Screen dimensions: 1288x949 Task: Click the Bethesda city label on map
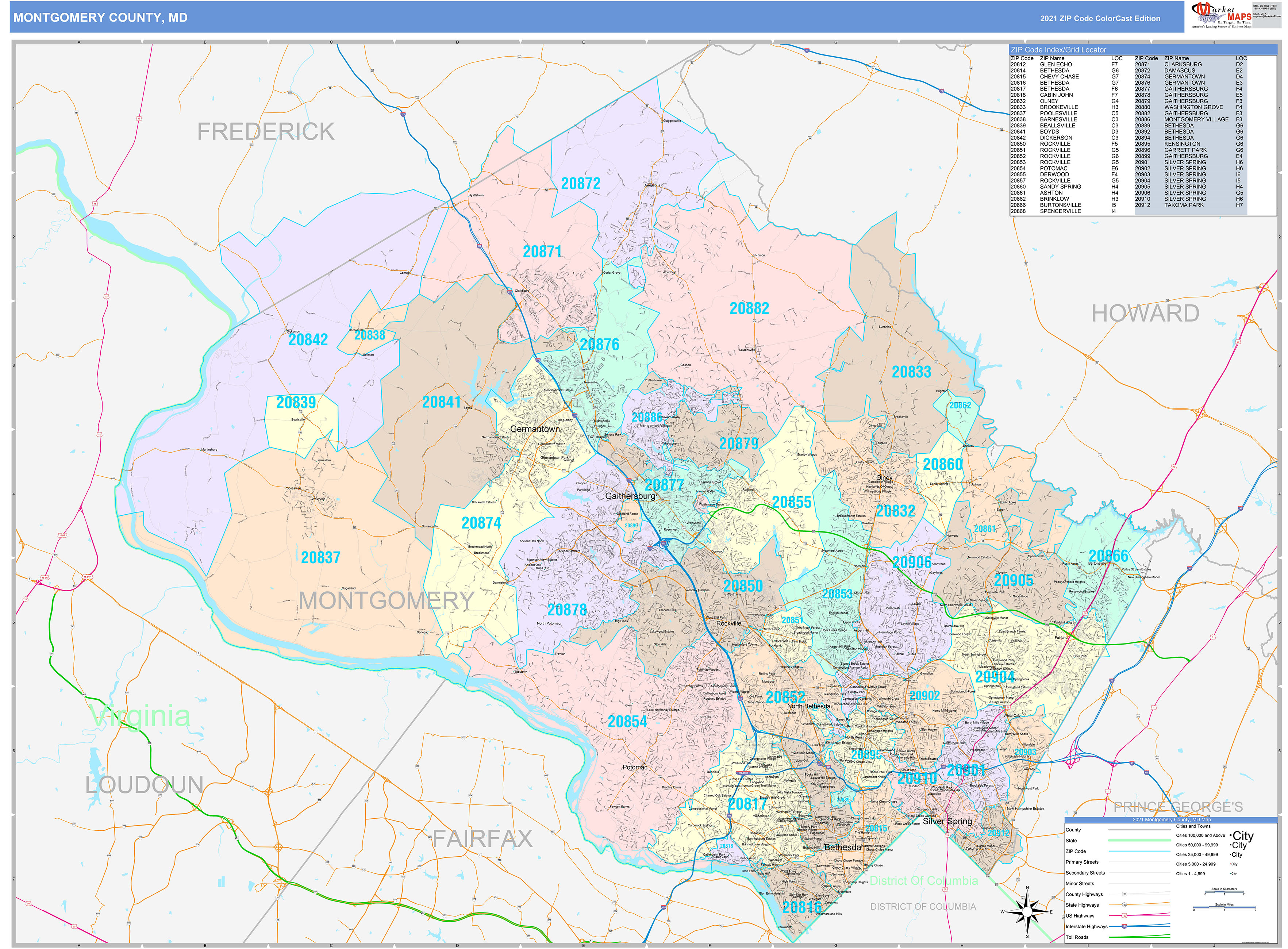pos(842,847)
